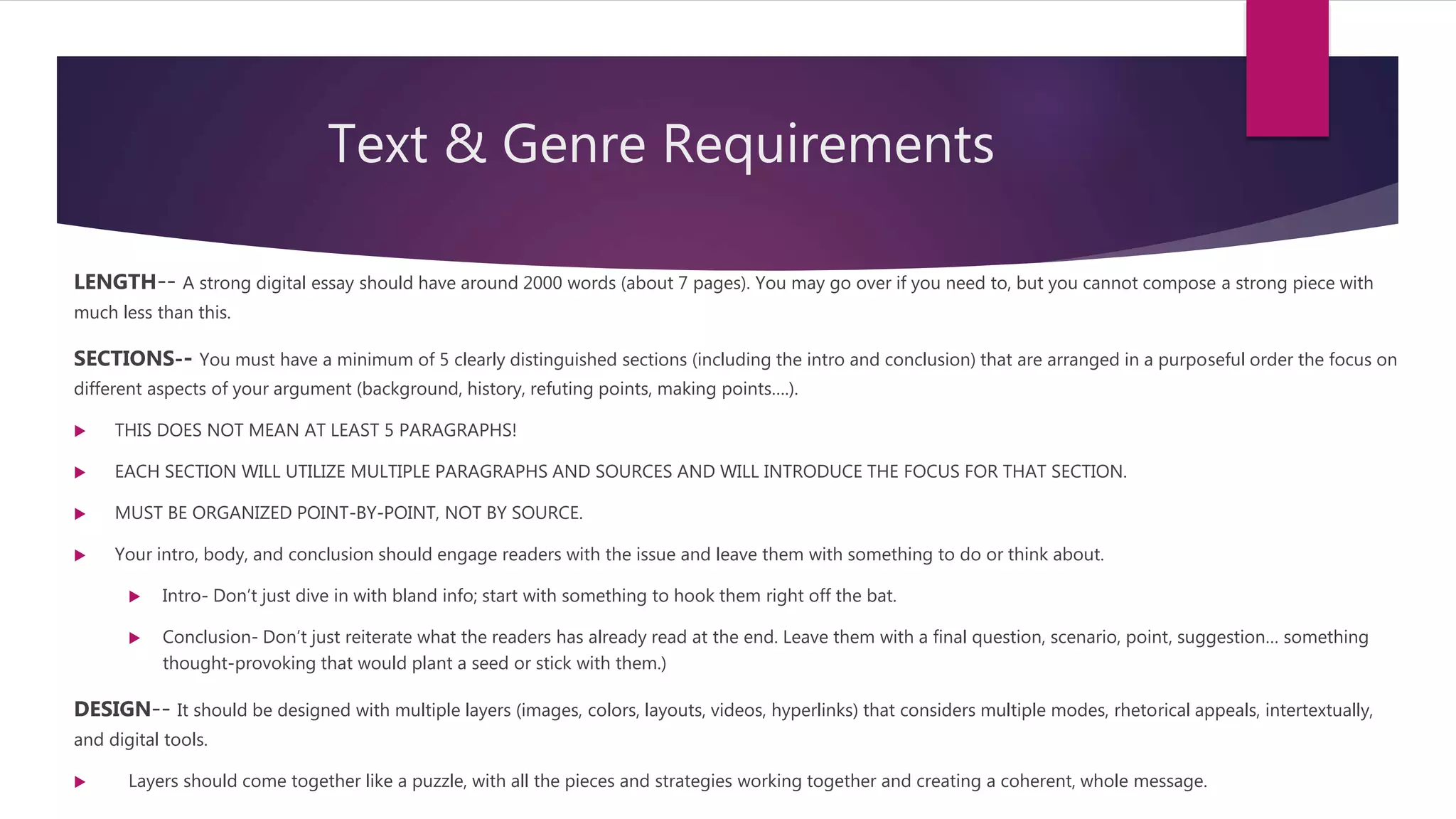The height and width of the screenshot is (819, 1456).
Task: Click the phrase "minimum of 5 clearly distinguished sections"
Action: pyautogui.click(x=512, y=360)
